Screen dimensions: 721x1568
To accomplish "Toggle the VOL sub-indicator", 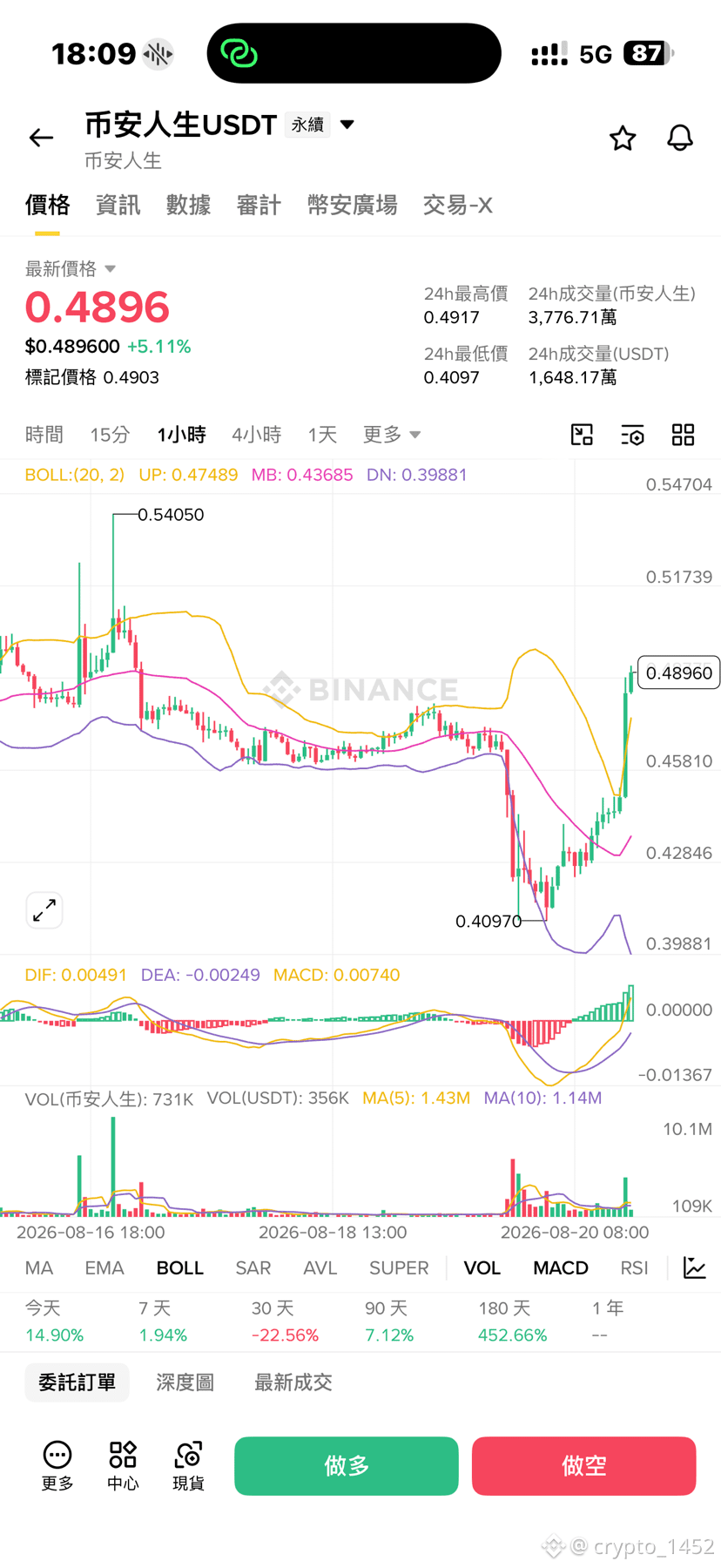I will [482, 1268].
